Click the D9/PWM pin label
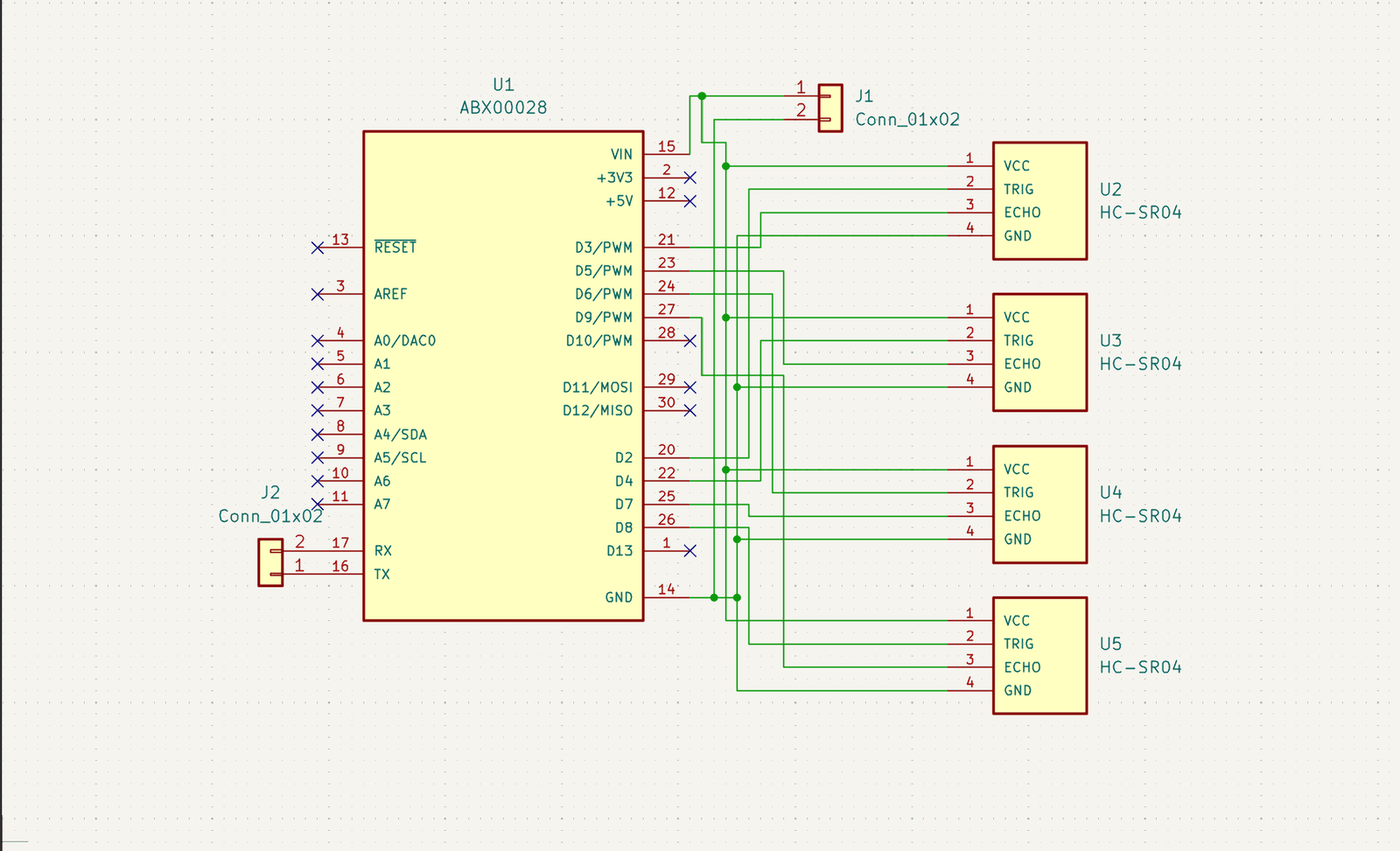 604,317
